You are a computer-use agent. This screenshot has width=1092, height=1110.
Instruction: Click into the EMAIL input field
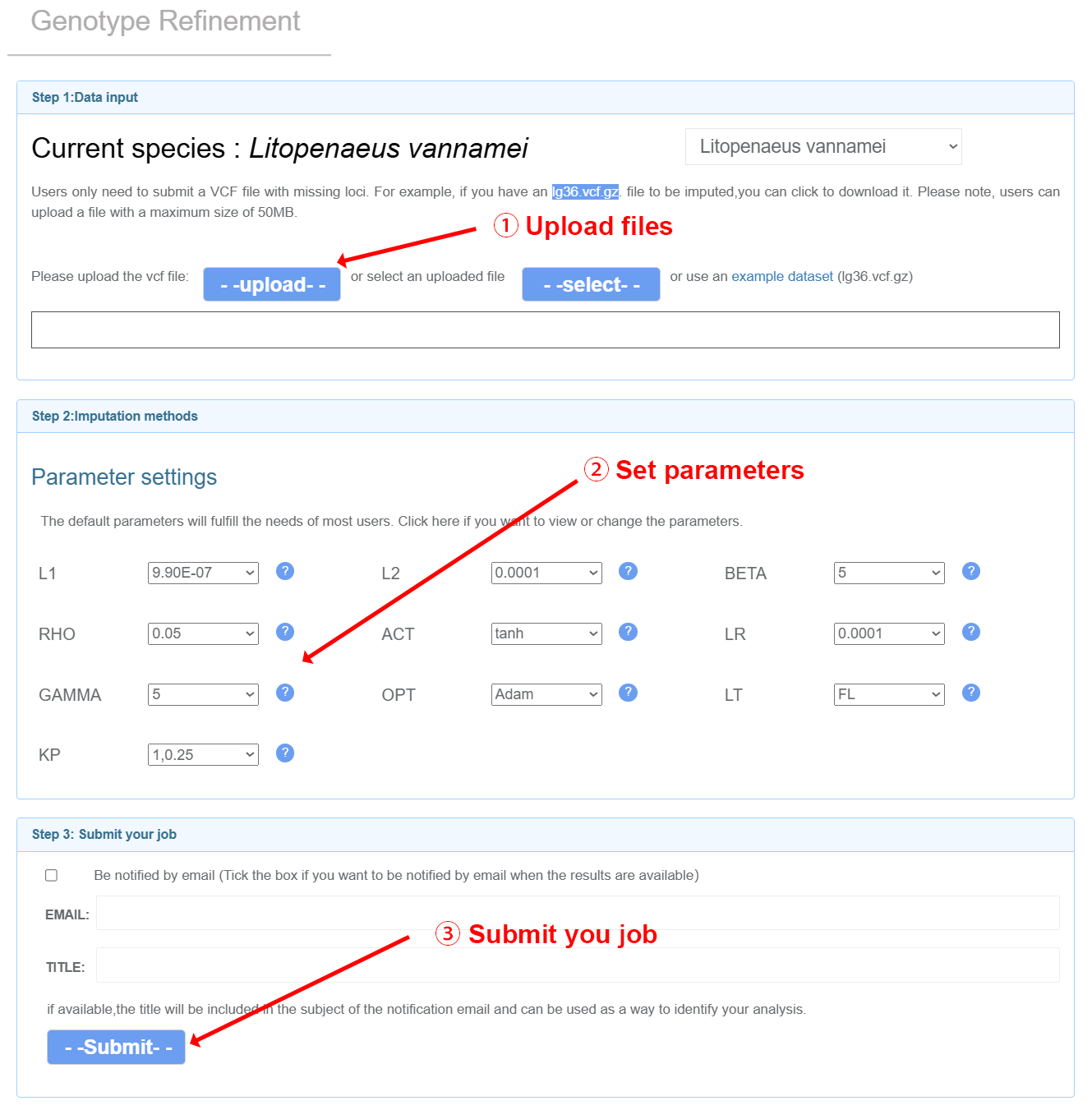[x=578, y=913]
